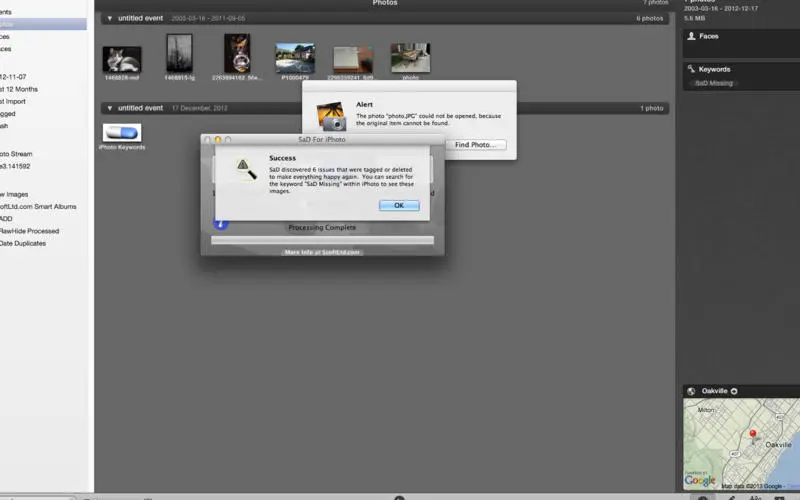Click the globe icon beside Oakville

click(691, 391)
